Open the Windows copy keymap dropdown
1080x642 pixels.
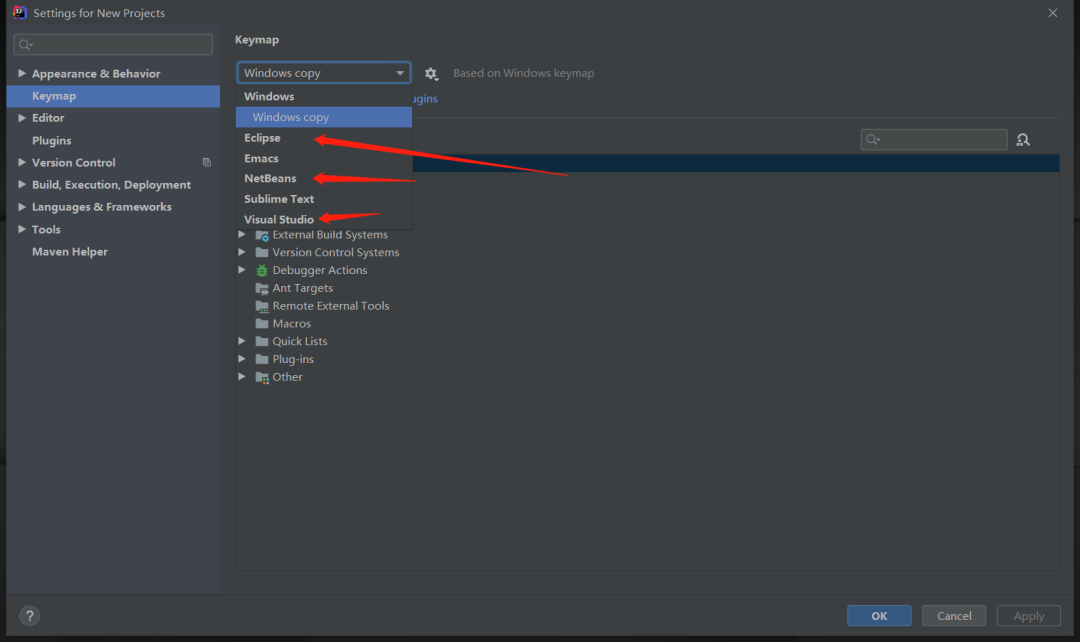pos(324,73)
